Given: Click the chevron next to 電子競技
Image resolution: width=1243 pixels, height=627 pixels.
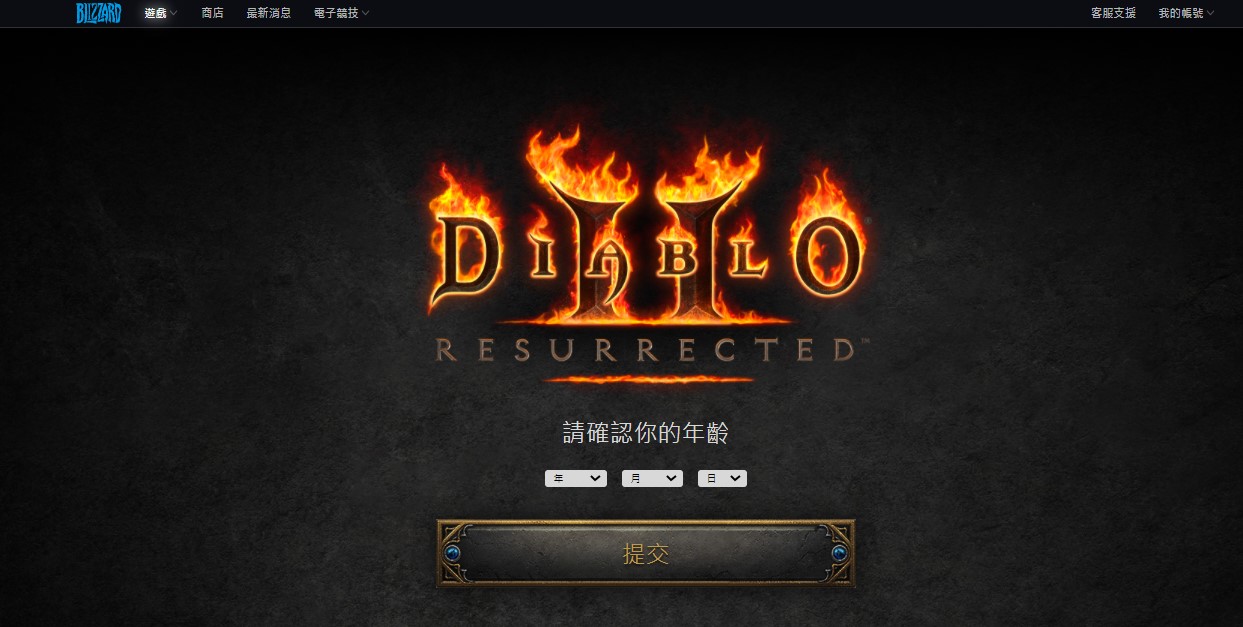Looking at the screenshot, I should (x=365, y=13).
